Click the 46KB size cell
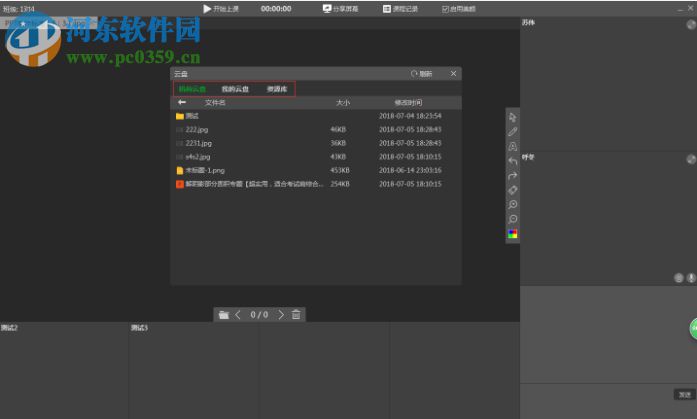Viewport: 697px width, 419px height. 338,130
